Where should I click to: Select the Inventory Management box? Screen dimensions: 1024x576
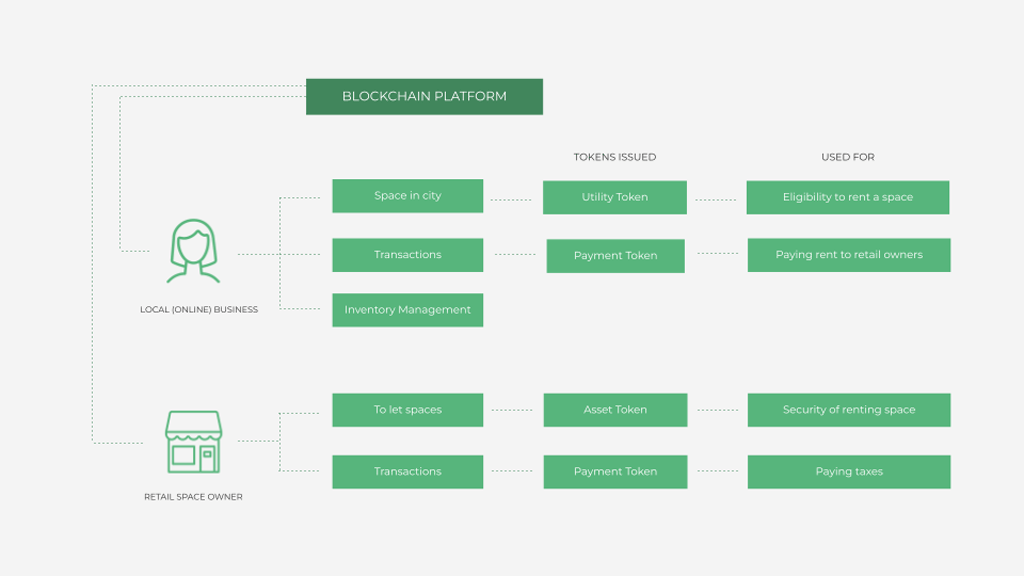407,310
